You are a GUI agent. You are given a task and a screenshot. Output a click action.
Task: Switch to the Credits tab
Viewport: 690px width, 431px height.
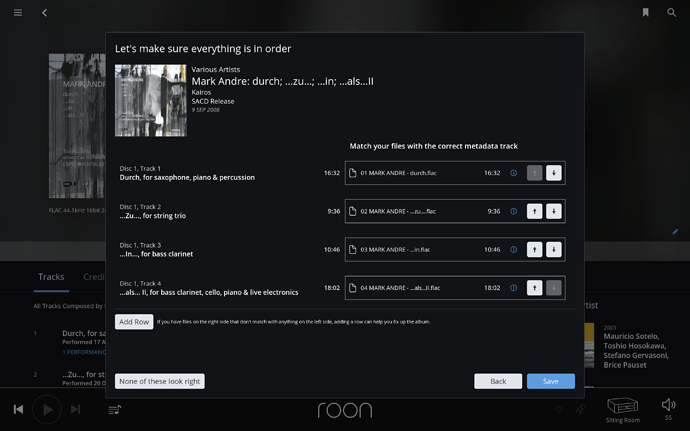(x=94, y=277)
